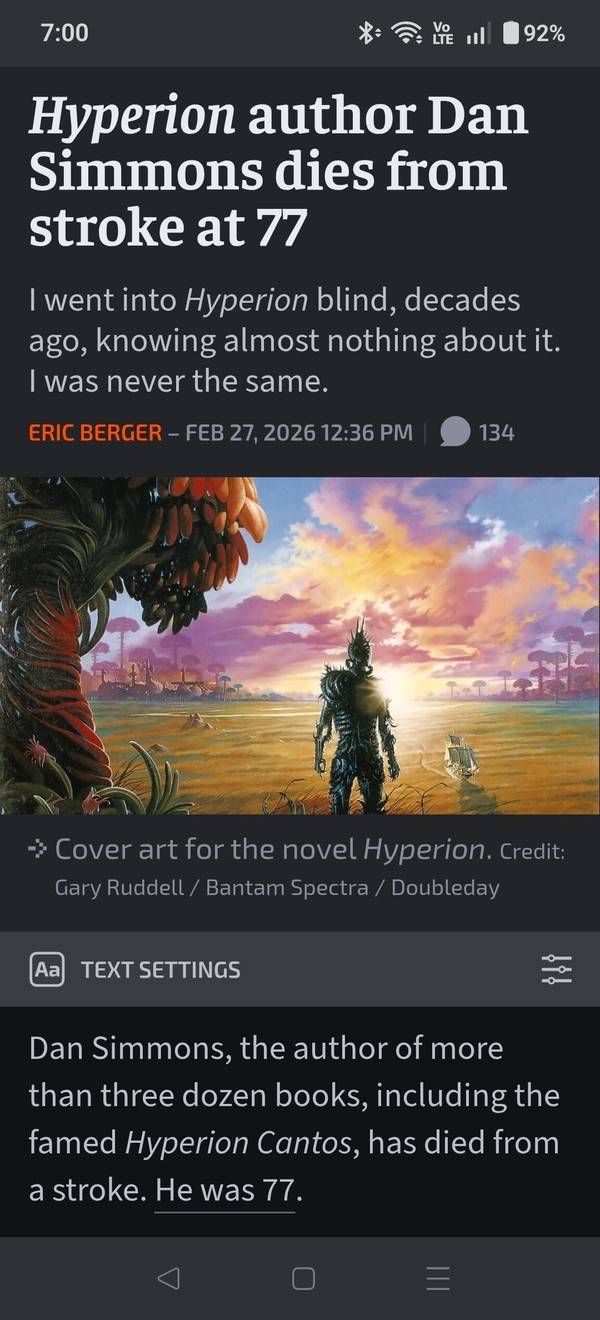Viewport: 600px width, 1320px height.
Task: Tap the article headline about Dan Simmons
Action: point(279,172)
